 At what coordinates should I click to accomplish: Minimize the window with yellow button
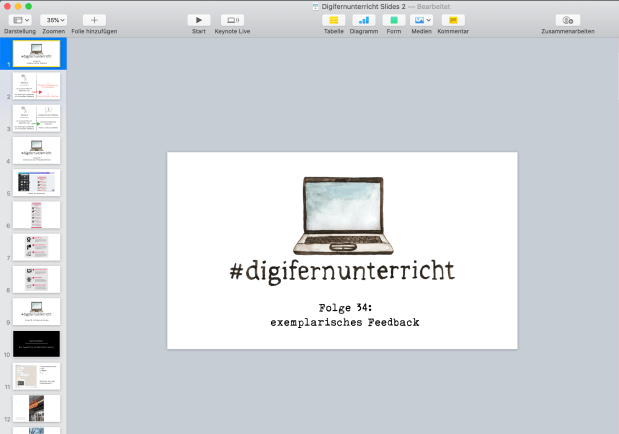click(x=18, y=6)
